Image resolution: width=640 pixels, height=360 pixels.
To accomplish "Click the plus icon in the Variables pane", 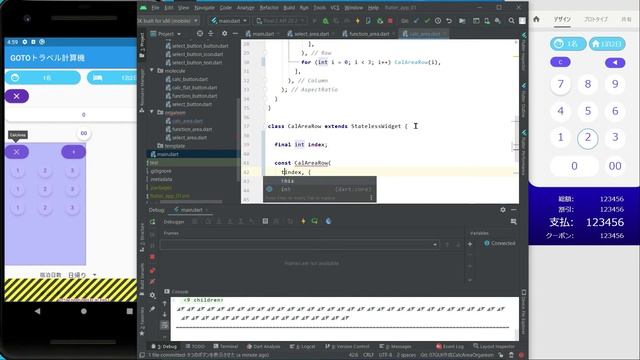I will (x=470, y=244).
